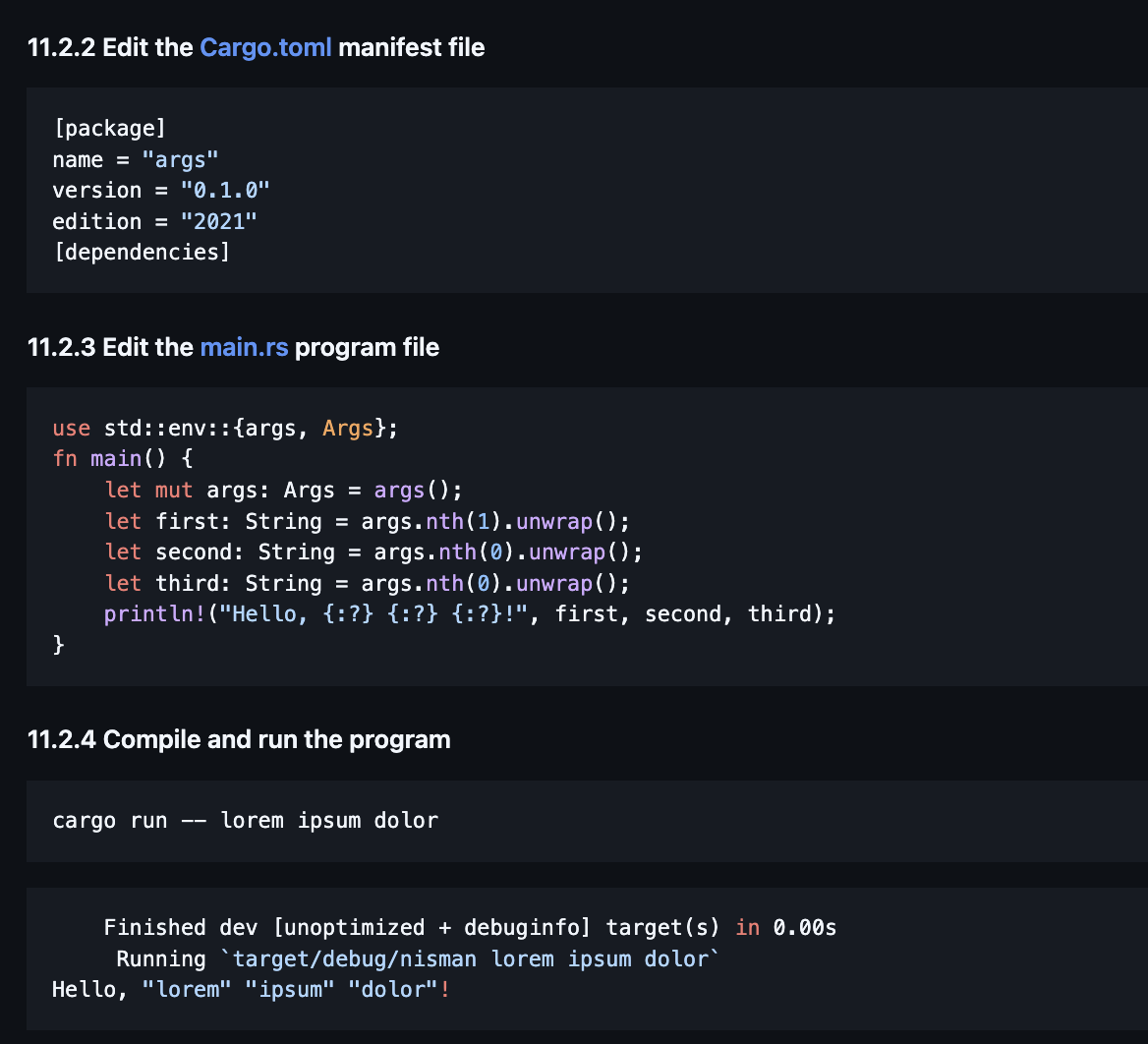
Task: Click the Finished dev output line
Action: [470, 927]
